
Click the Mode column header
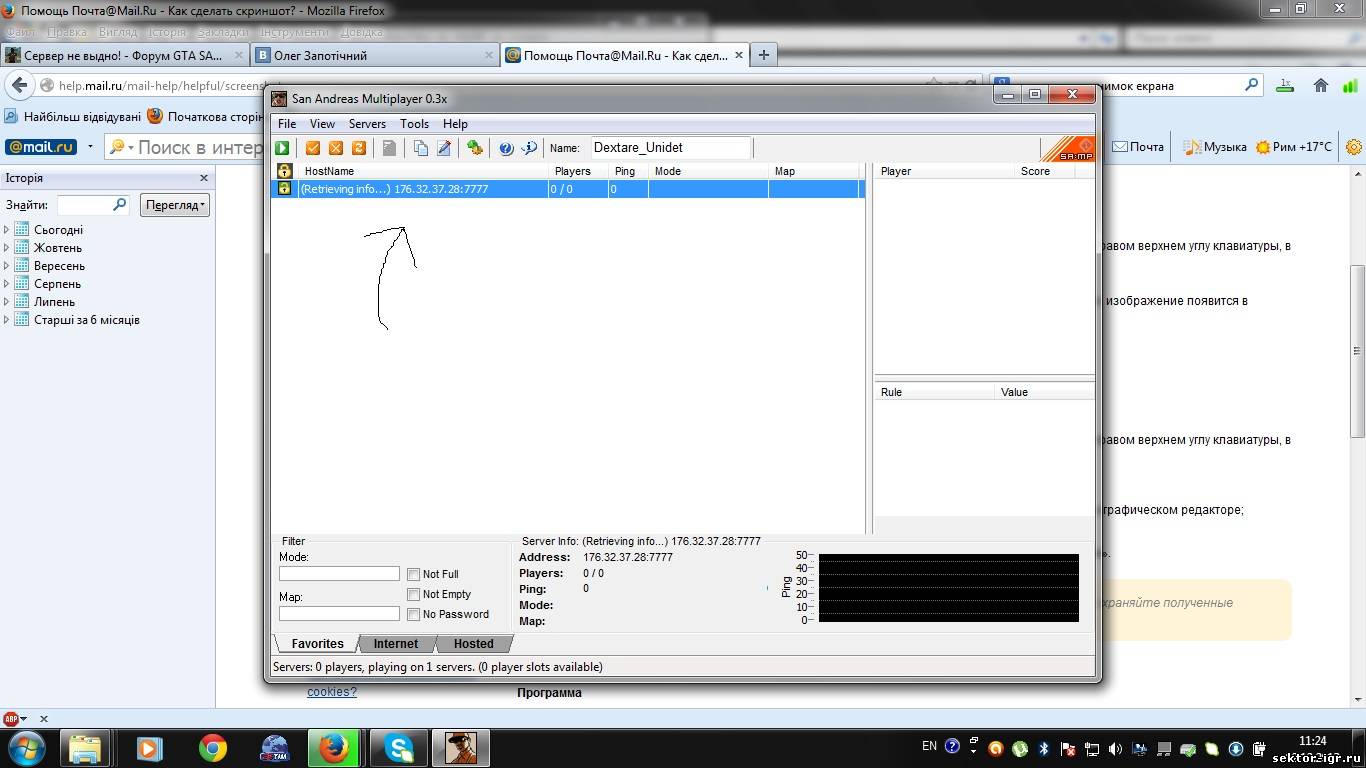[x=708, y=171]
